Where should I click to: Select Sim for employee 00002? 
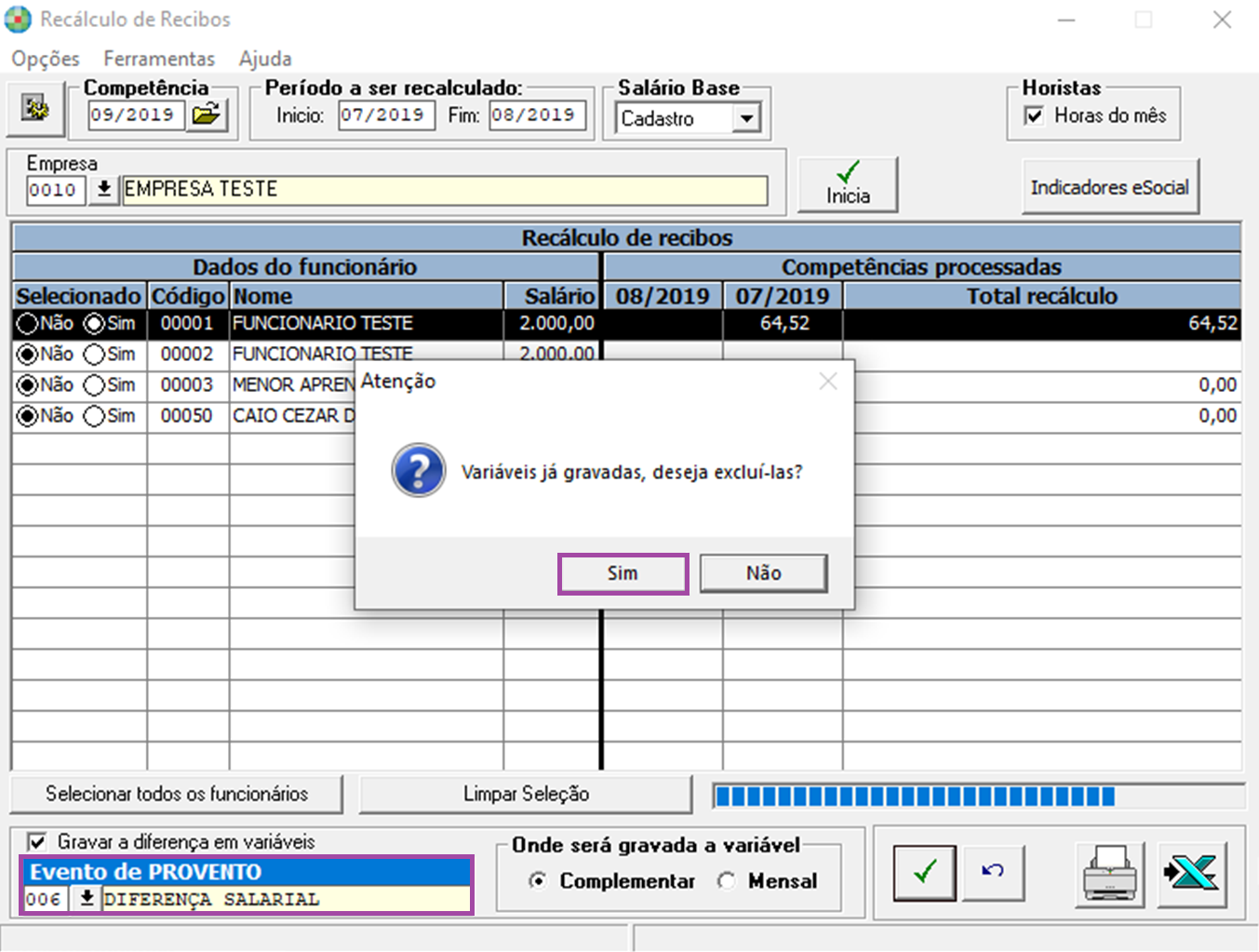(x=94, y=355)
